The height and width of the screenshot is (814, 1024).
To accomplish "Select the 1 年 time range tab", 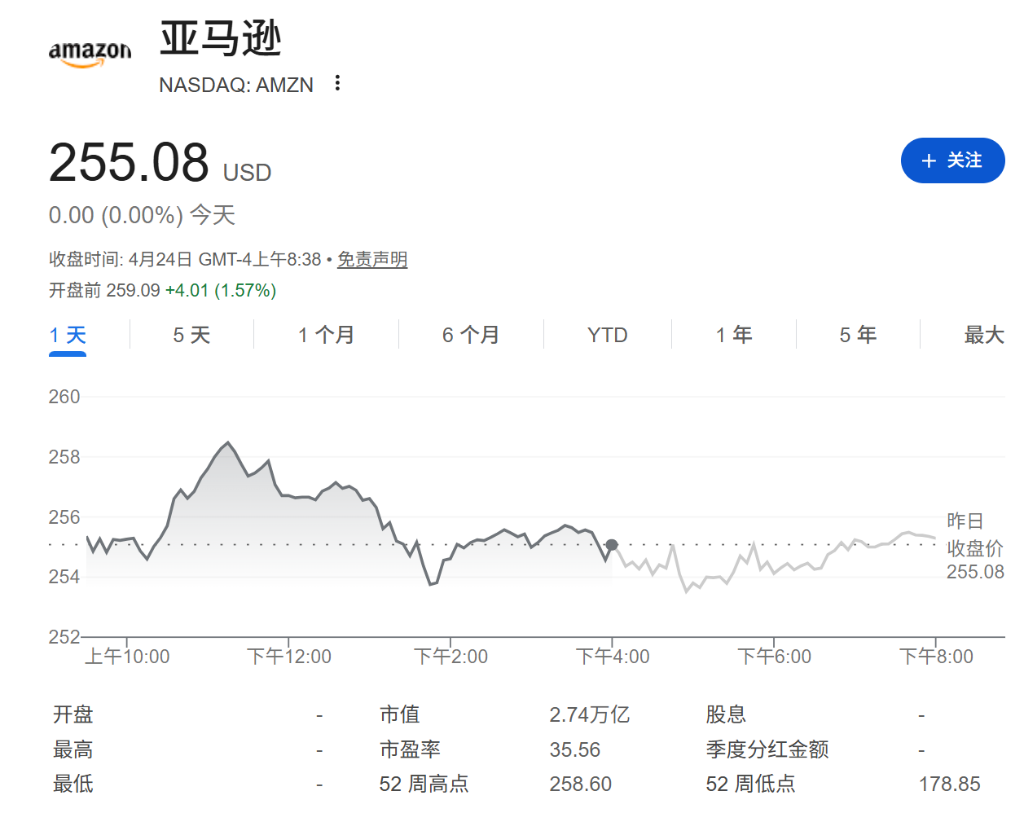I will point(734,335).
